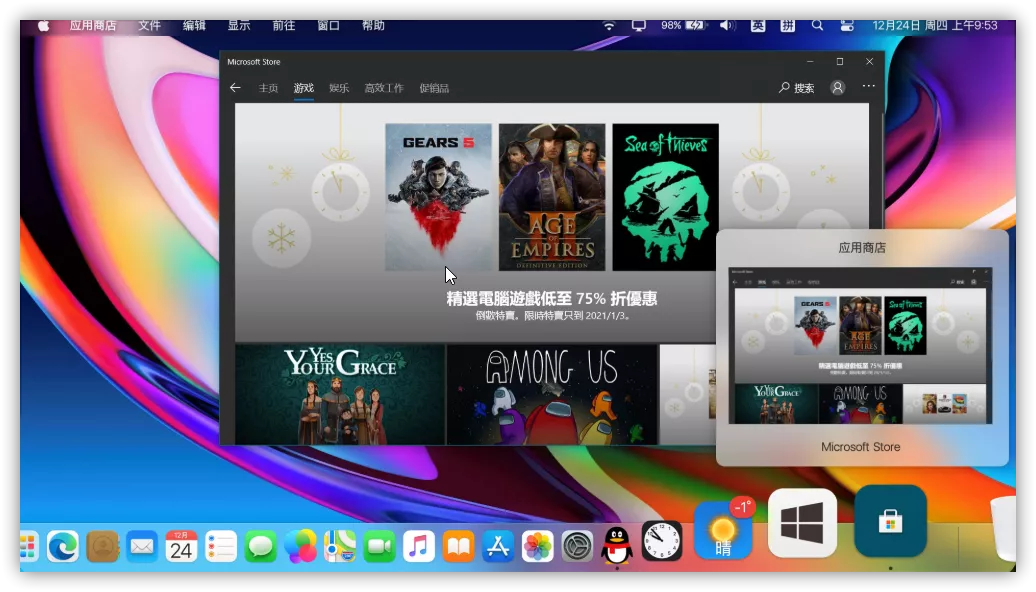
Task: Open the 前往 menu
Action: point(283,25)
